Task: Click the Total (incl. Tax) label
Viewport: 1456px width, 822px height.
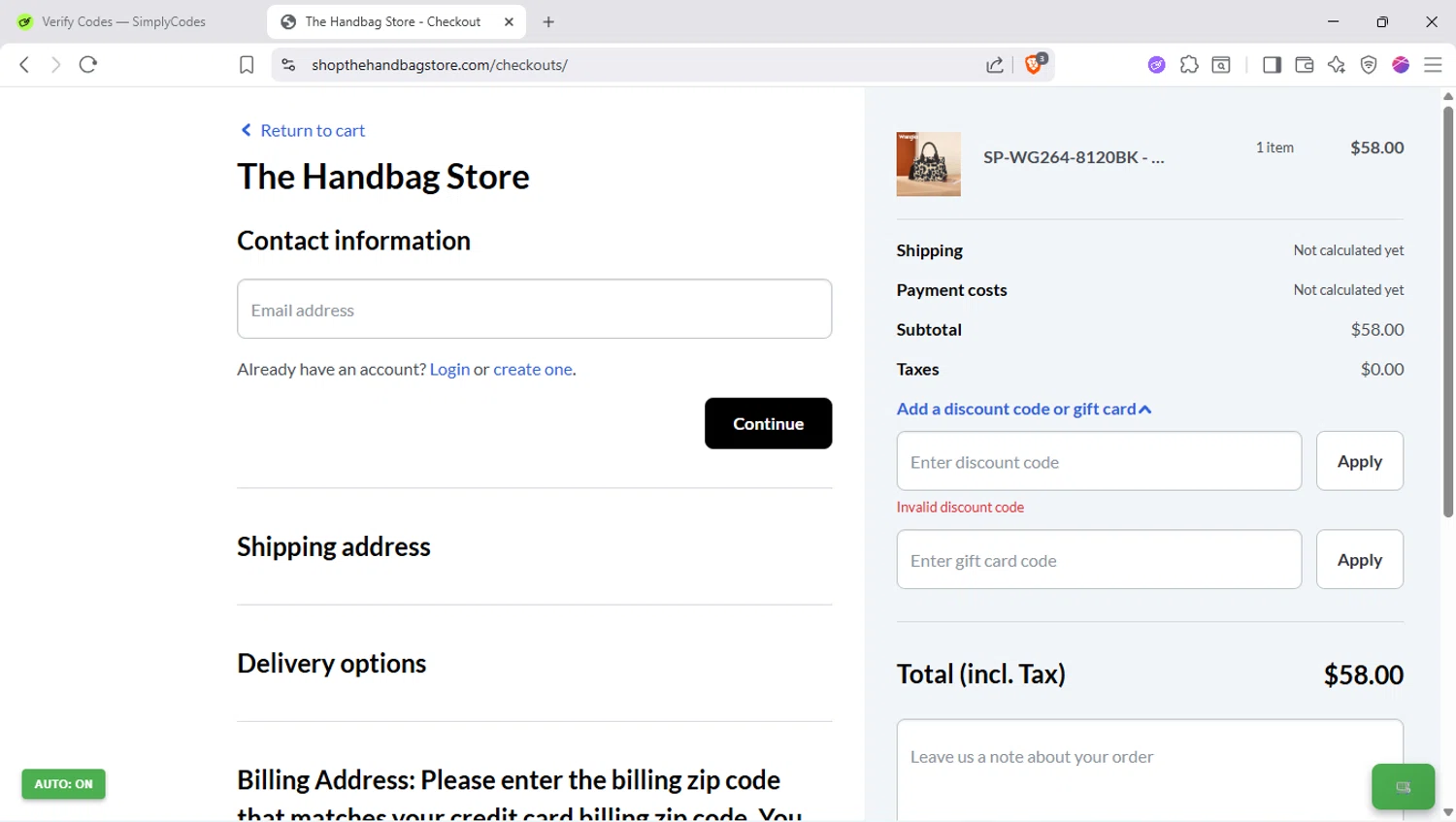Action: (x=981, y=674)
